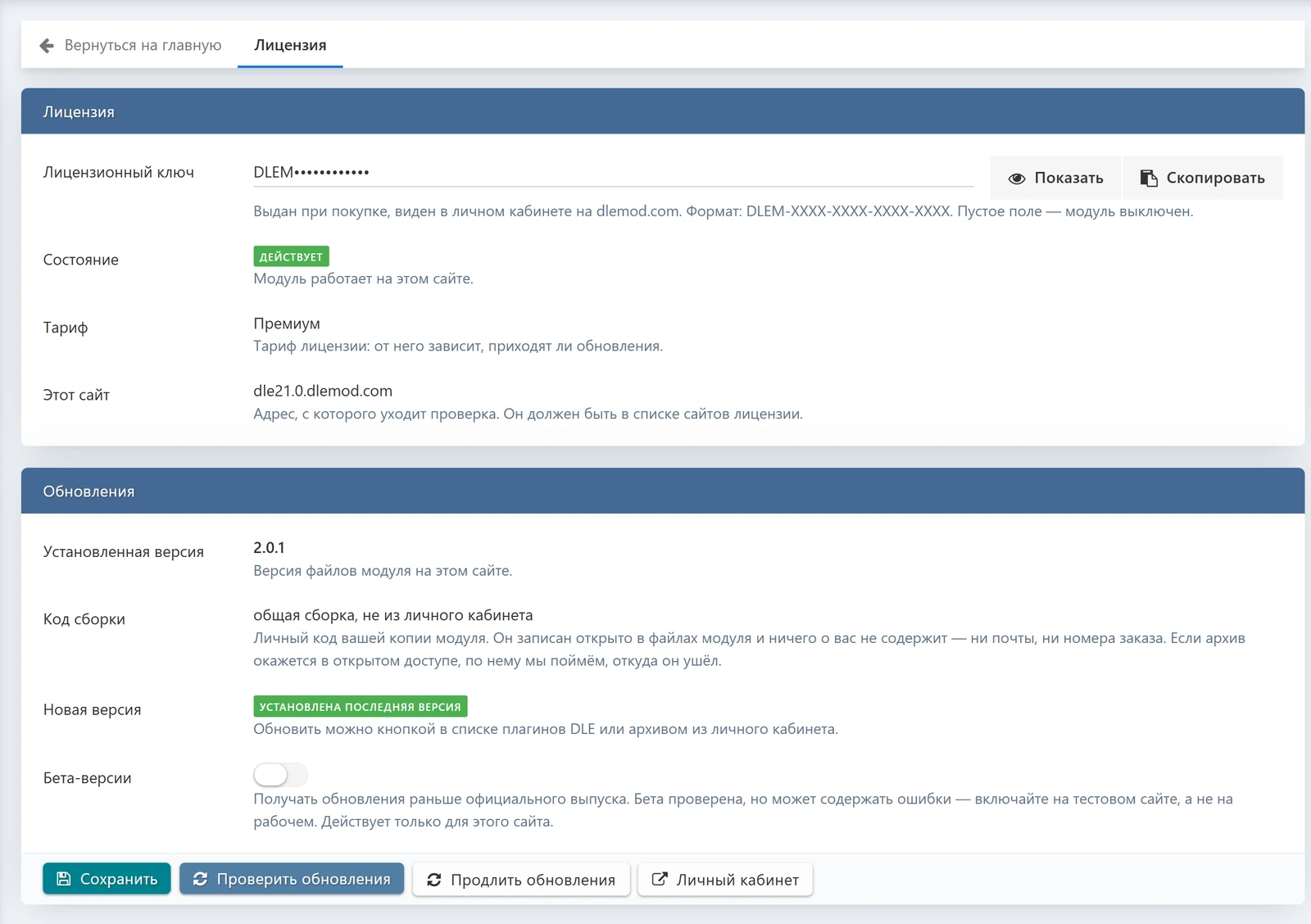Click the Лицензия section header
This screenshot has height=924, width=1311.
663,111
